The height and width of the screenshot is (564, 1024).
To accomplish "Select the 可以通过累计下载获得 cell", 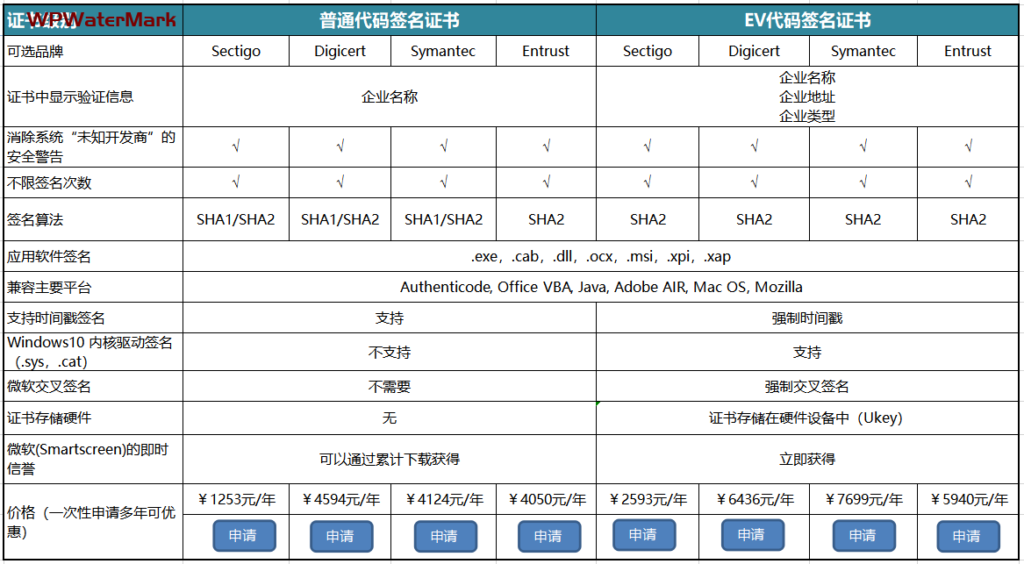I will point(389,459).
